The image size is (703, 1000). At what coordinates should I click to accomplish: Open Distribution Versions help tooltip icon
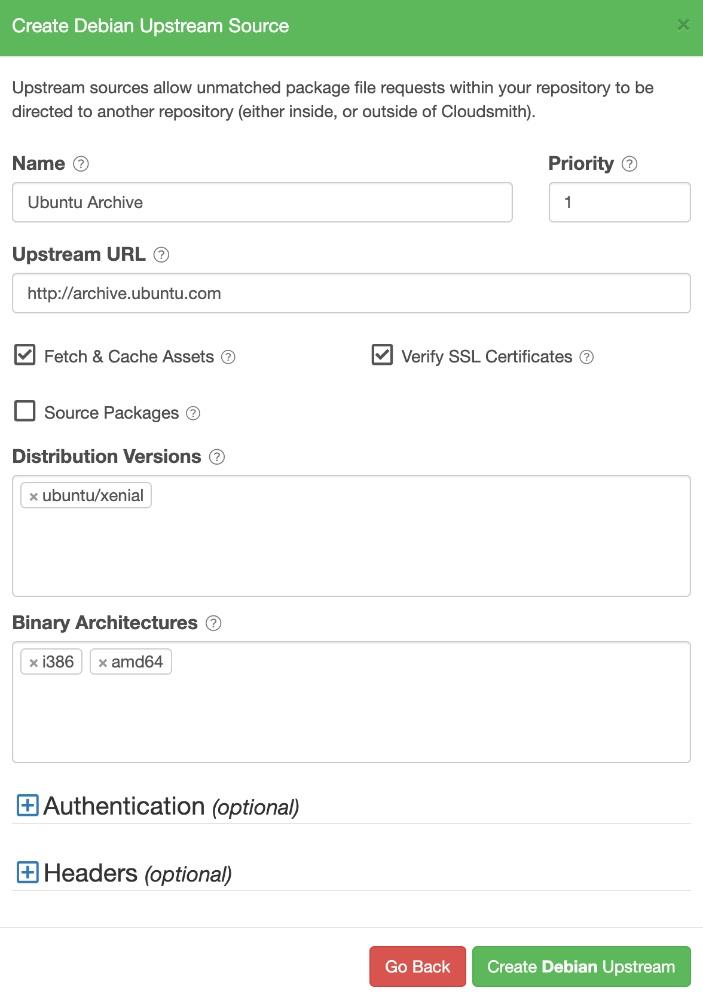(x=217, y=457)
